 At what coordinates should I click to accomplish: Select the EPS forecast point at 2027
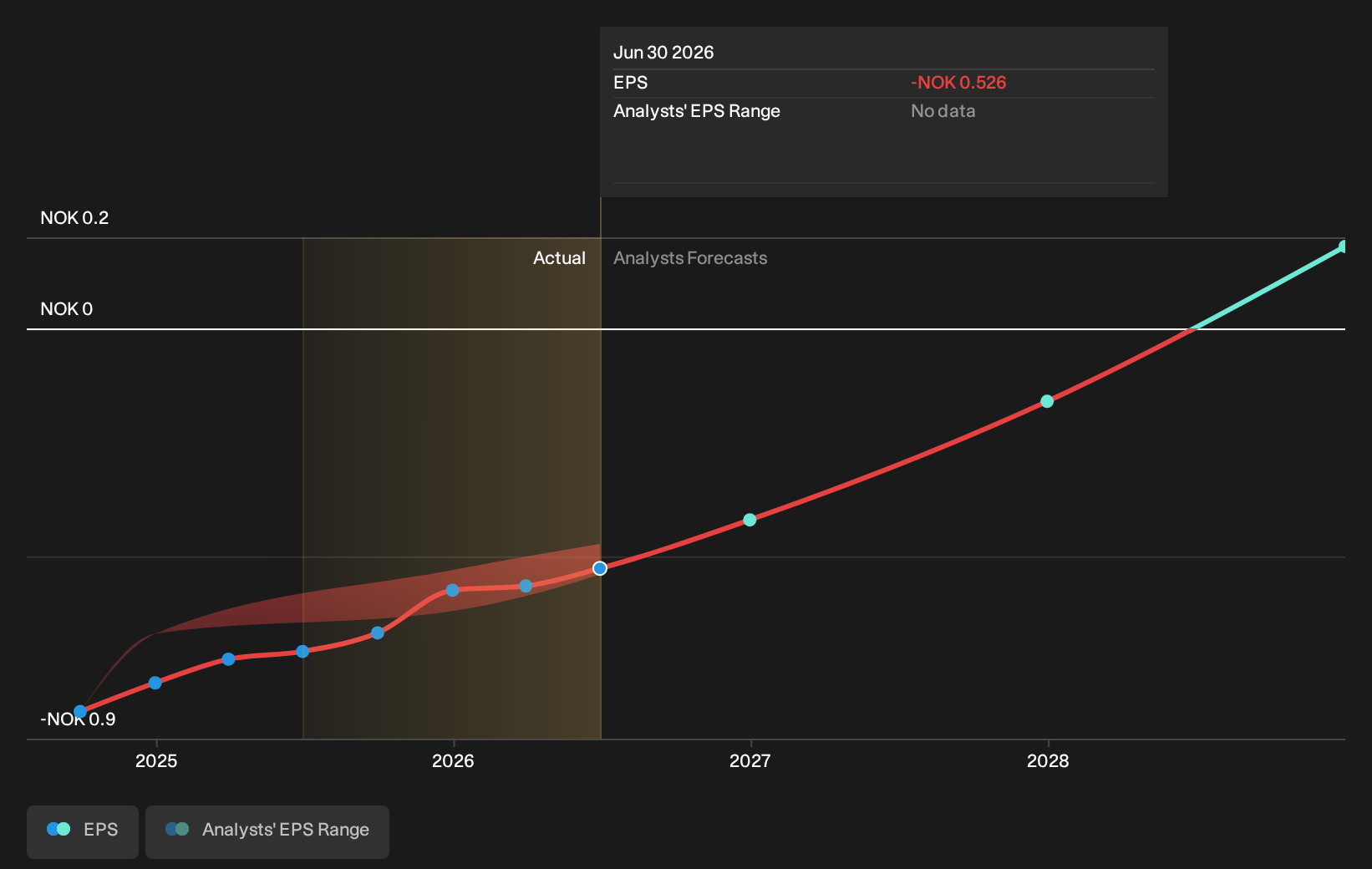(x=750, y=520)
